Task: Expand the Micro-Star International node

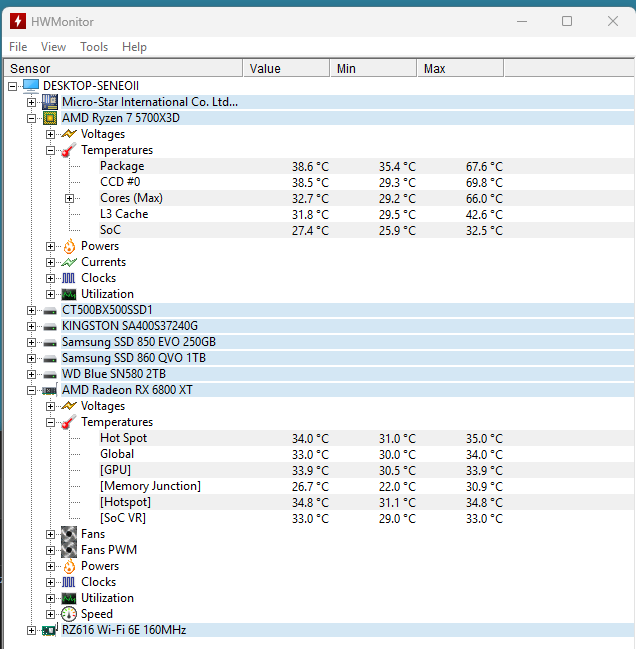Action: (x=31, y=102)
